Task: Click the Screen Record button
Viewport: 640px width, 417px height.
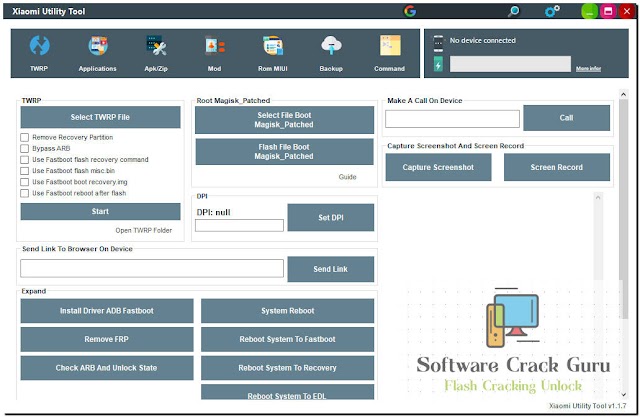Action: [557, 167]
